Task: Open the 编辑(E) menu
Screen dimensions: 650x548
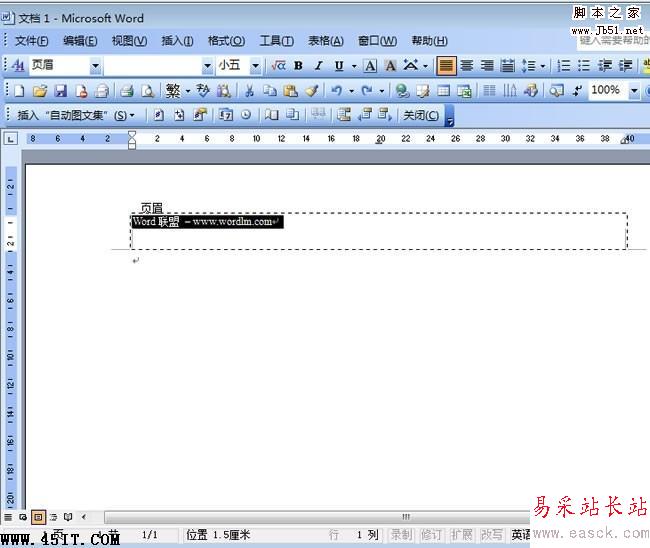Action: coord(80,41)
